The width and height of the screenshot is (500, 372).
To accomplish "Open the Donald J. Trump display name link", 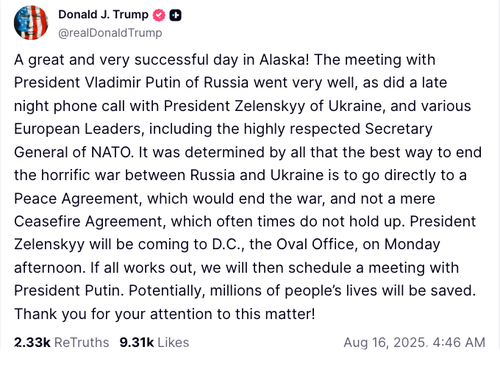I will point(103,14).
